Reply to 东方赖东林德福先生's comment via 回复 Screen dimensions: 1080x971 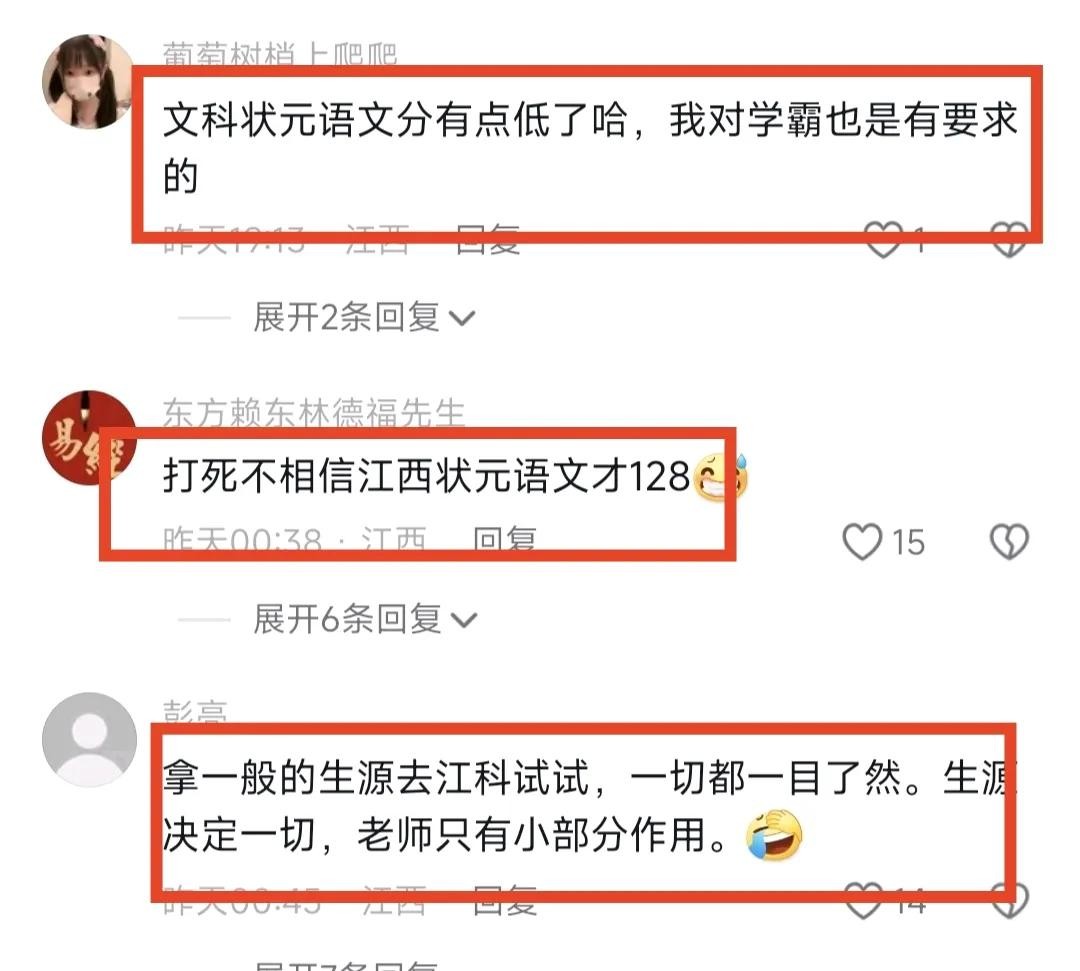point(504,541)
